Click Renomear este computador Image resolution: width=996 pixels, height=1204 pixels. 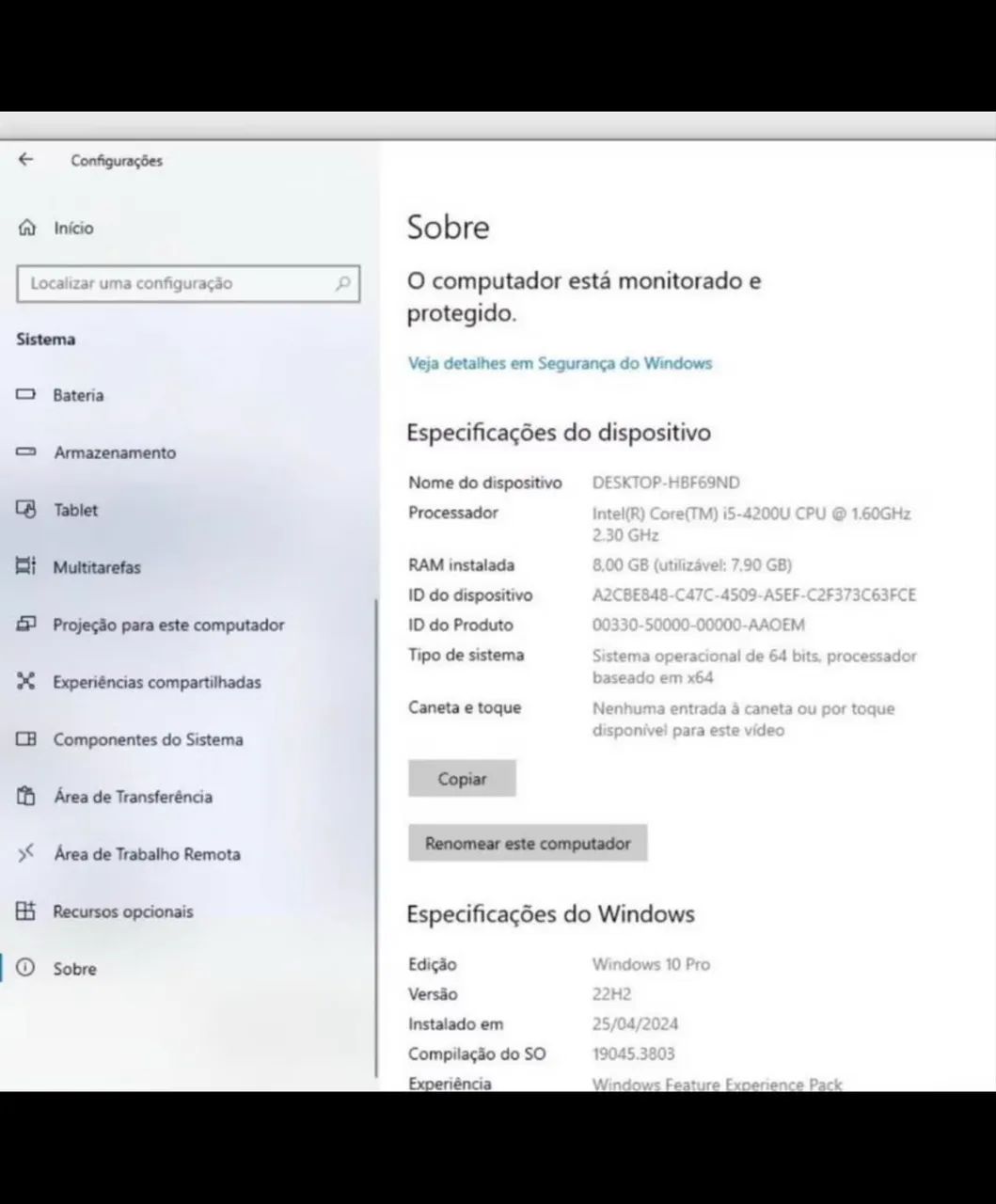(x=528, y=843)
